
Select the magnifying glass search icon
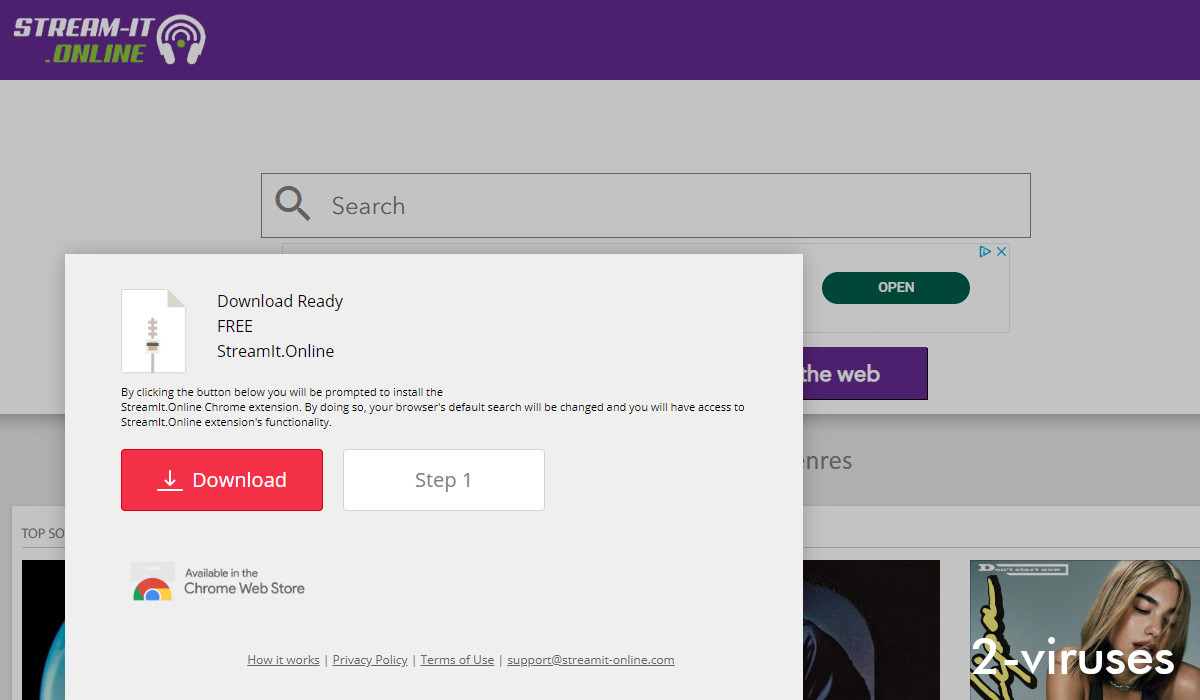click(293, 203)
